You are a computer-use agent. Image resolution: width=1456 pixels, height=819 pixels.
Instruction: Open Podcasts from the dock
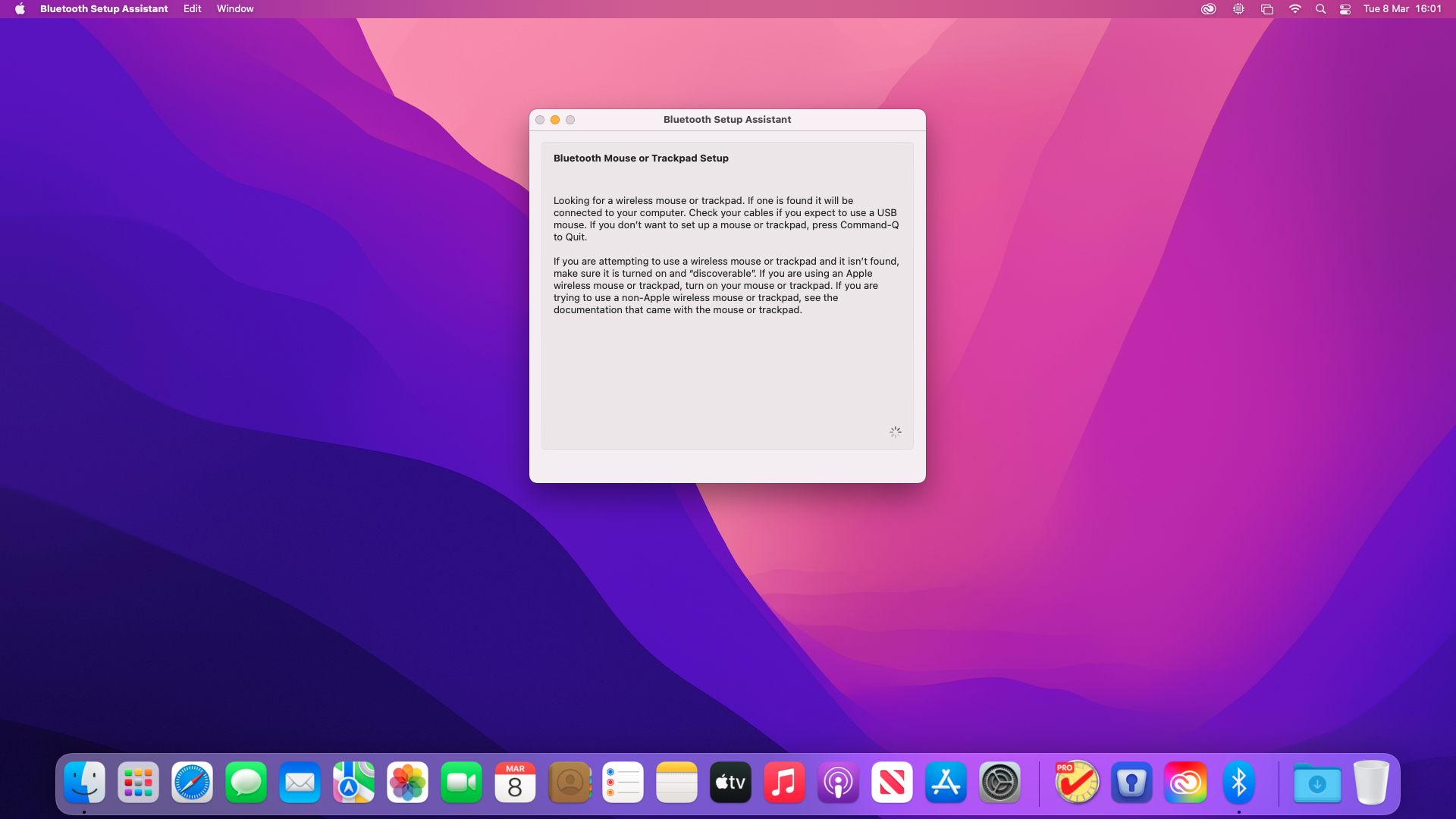click(x=838, y=783)
